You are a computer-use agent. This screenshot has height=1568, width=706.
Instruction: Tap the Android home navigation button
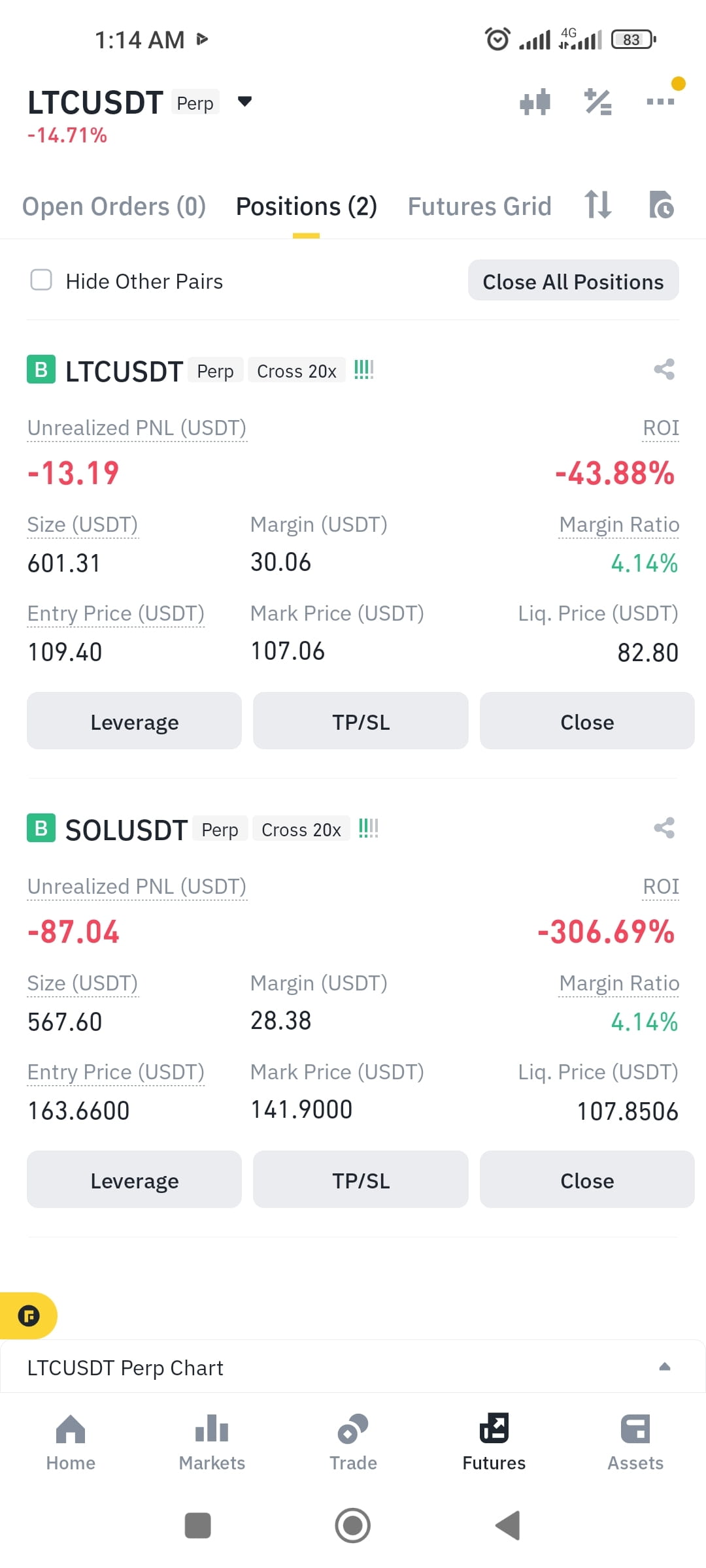pyautogui.click(x=353, y=1526)
